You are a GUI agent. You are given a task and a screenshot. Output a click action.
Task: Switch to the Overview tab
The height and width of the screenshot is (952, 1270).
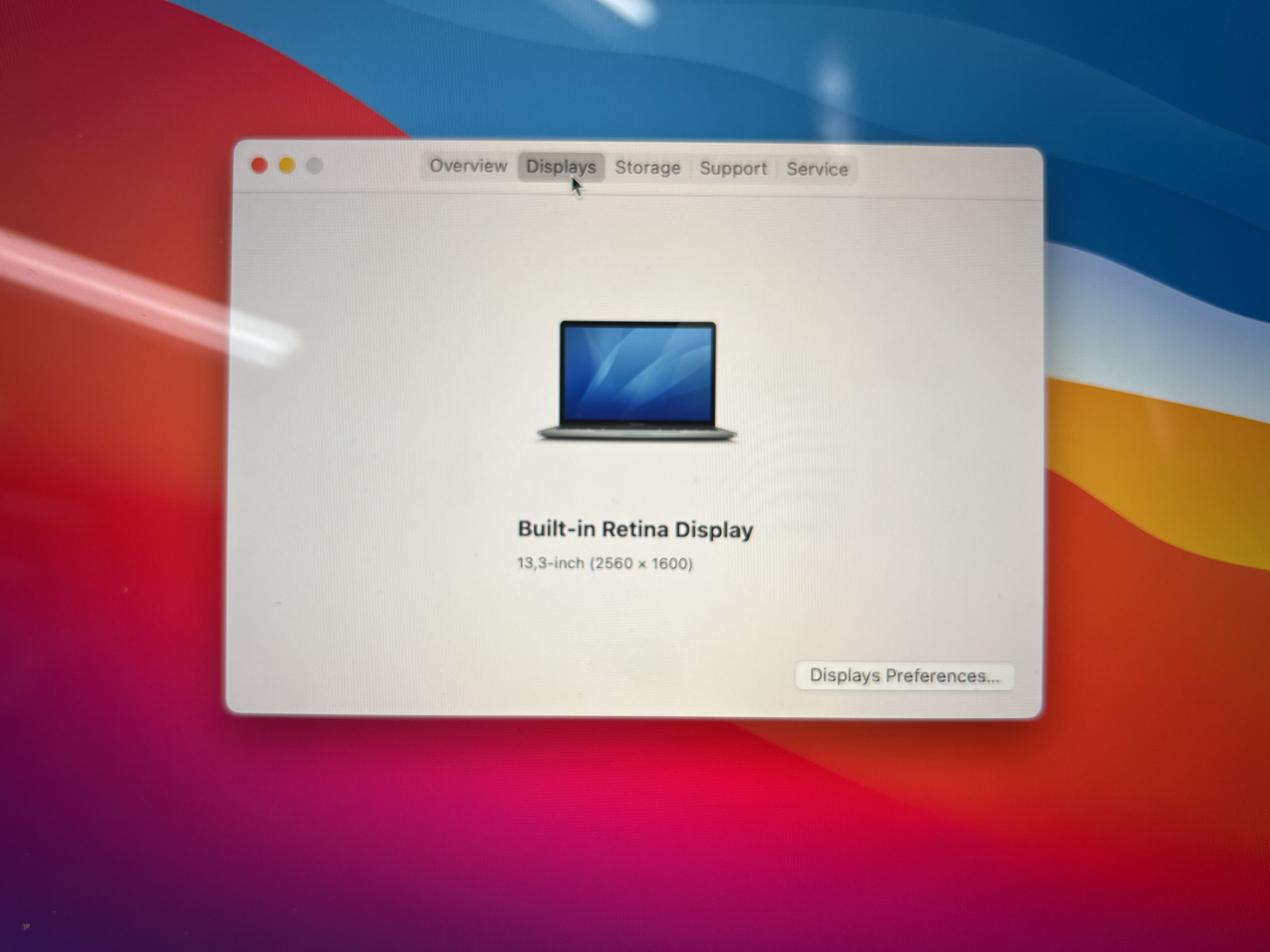pyautogui.click(x=468, y=167)
